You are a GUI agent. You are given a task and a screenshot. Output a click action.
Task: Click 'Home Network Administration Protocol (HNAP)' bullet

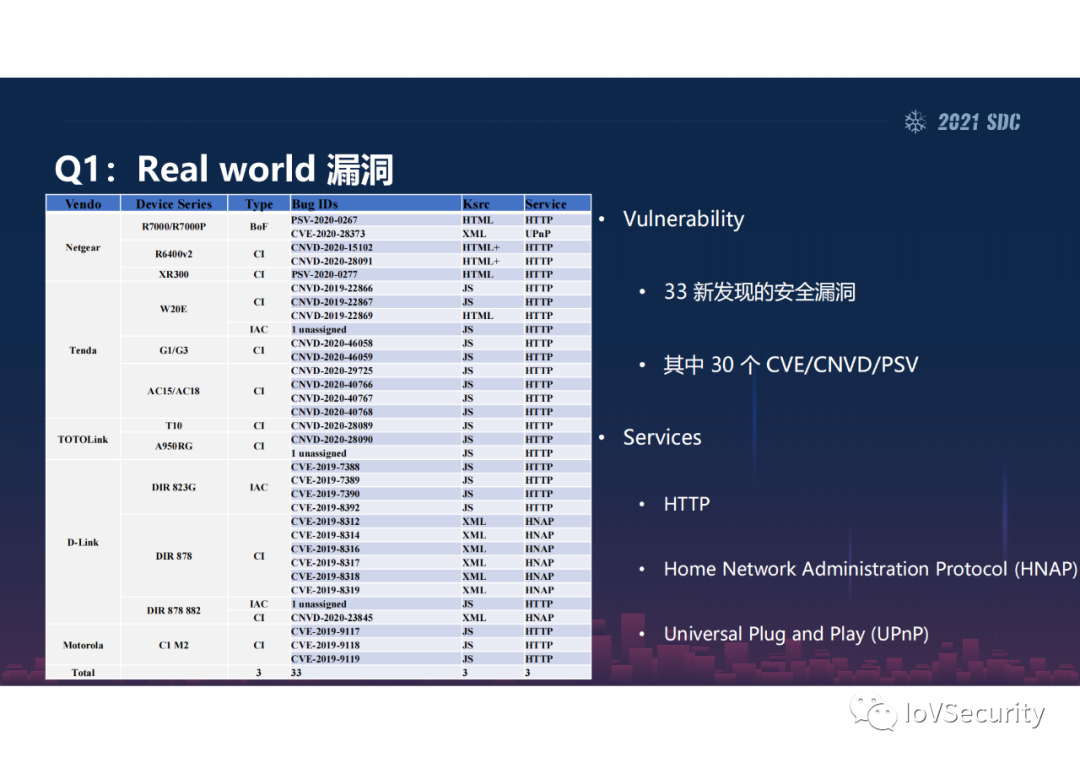[870, 569]
